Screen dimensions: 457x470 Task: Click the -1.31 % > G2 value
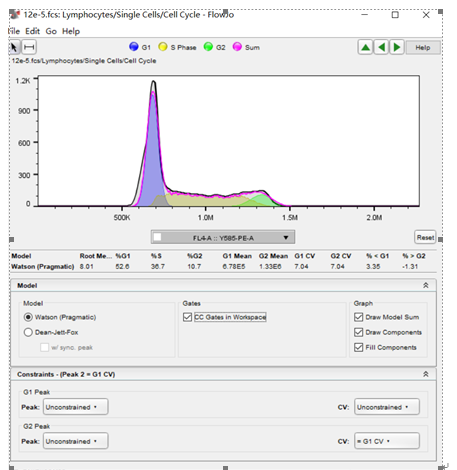coord(410,267)
